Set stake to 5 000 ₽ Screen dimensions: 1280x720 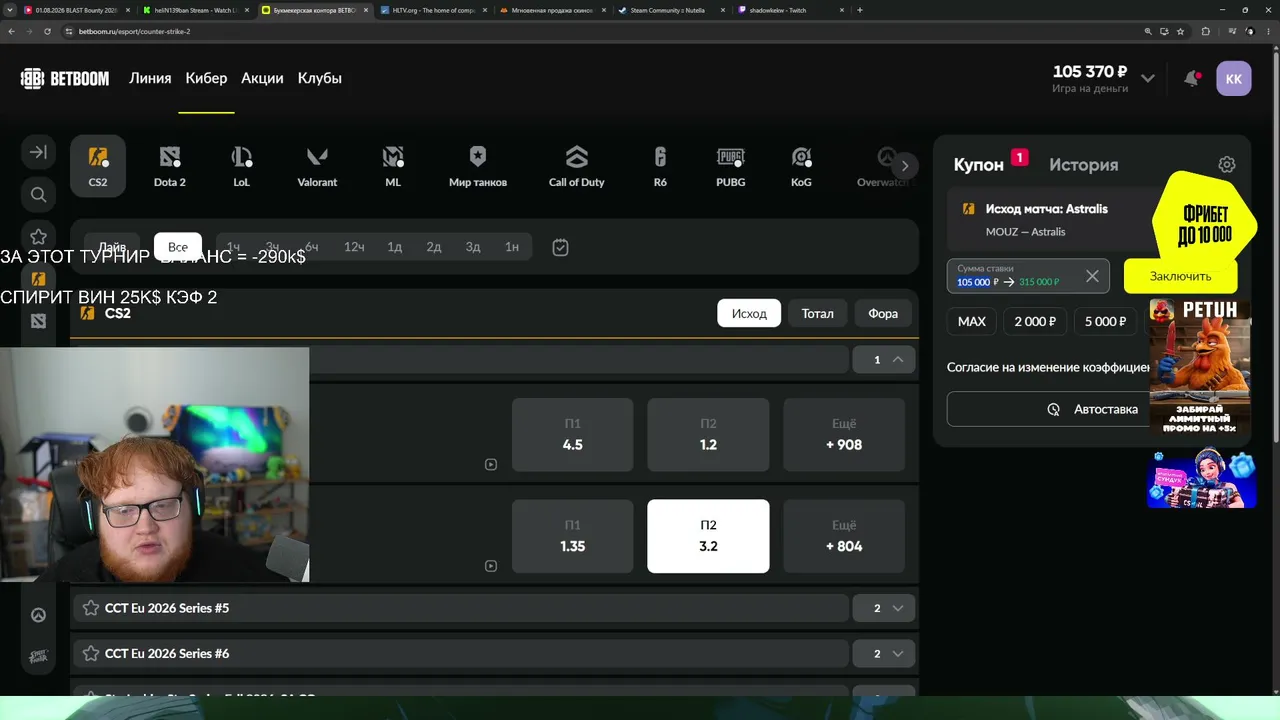pyautogui.click(x=1106, y=322)
